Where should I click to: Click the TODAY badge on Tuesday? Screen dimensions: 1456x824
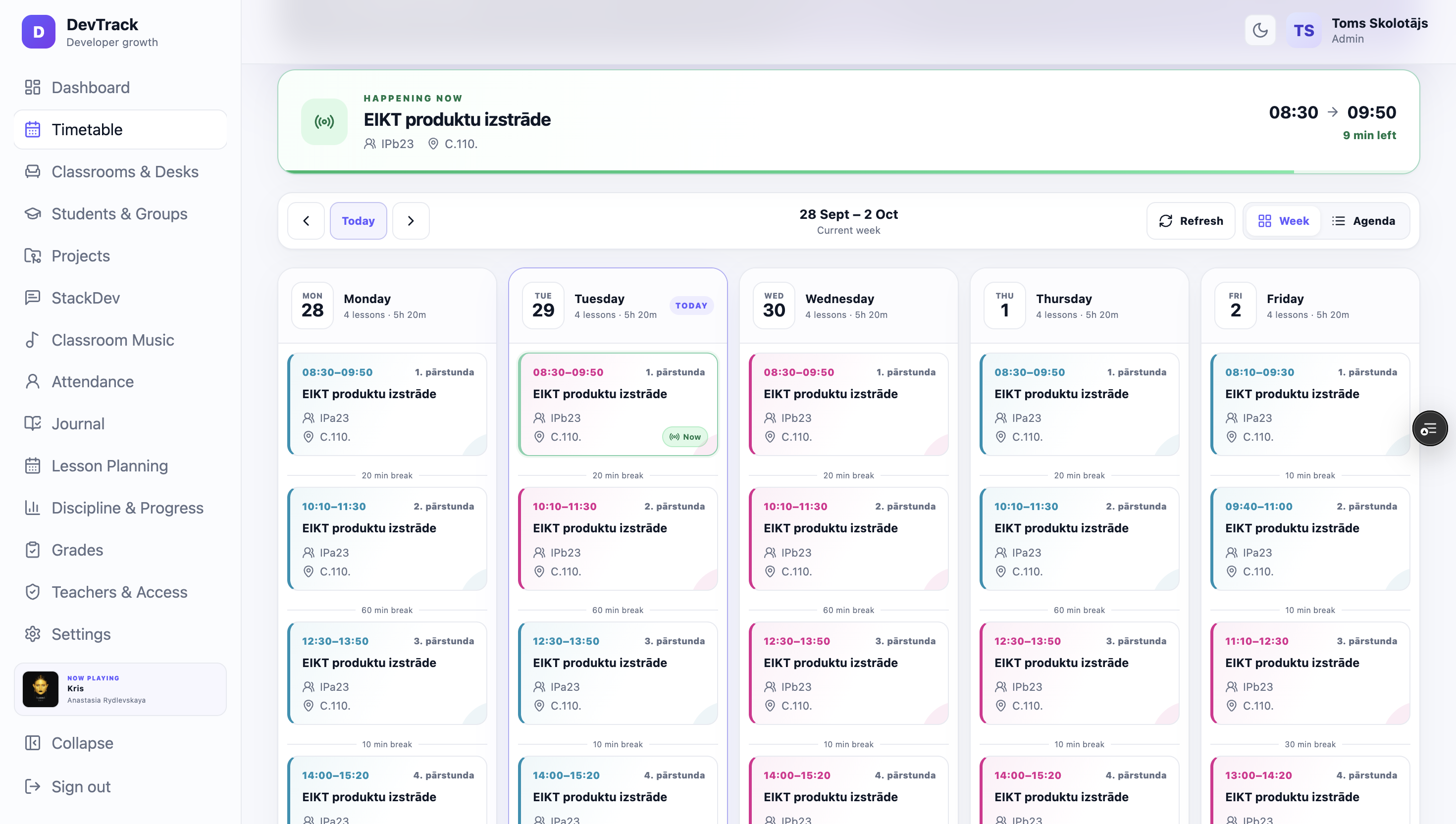tap(691, 306)
